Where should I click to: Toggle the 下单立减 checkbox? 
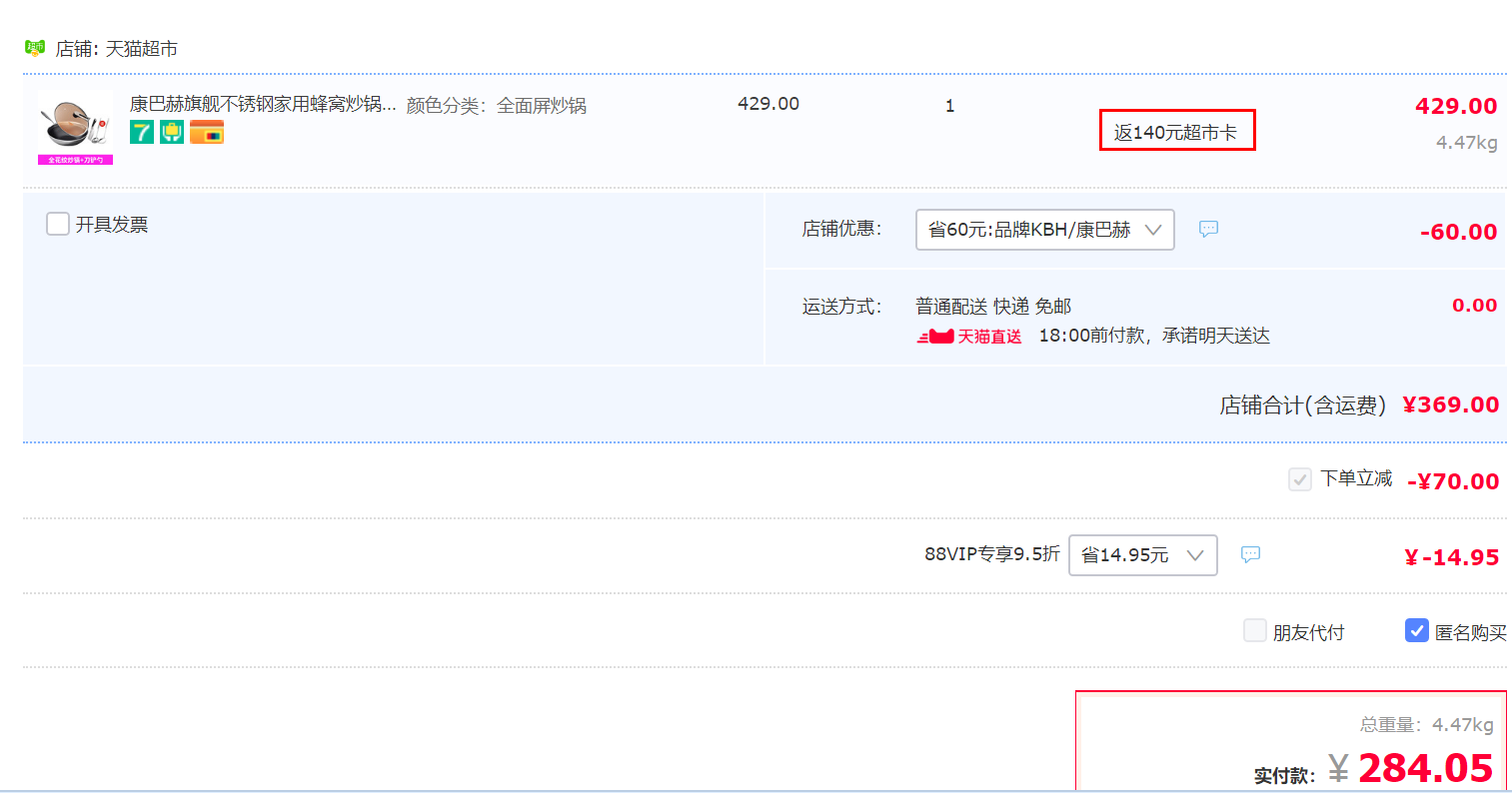click(1300, 479)
